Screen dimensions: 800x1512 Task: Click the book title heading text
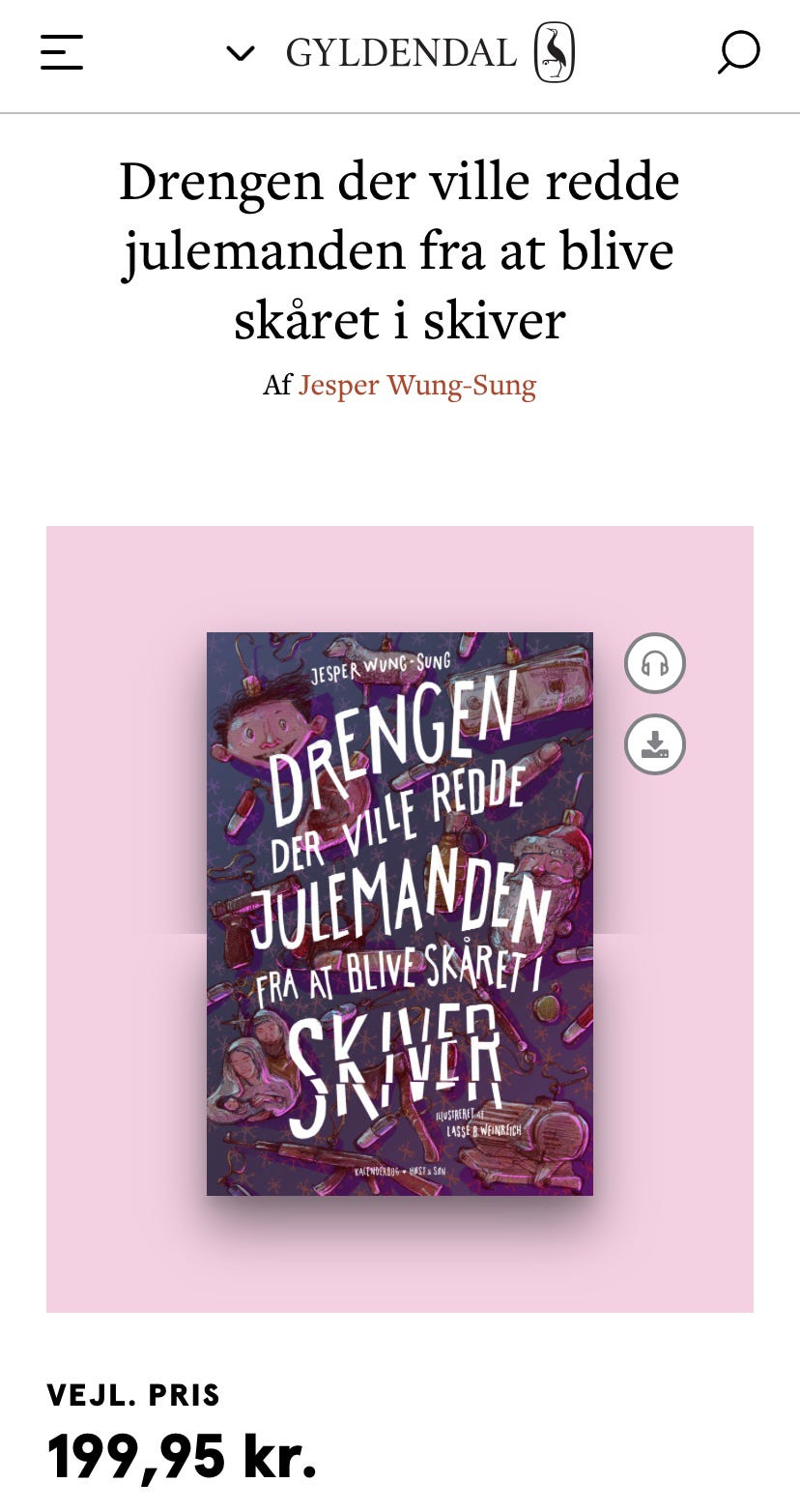tap(400, 250)
